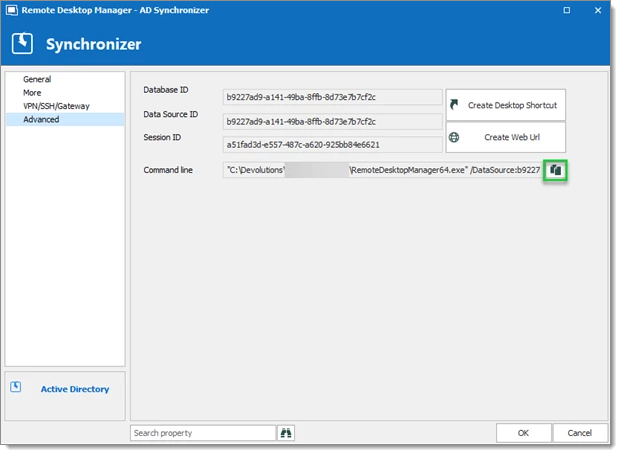The width and height of the screenshot is (621, 455).
Task: Copy the command line to clipboard
Action: (x=555, y=170)
